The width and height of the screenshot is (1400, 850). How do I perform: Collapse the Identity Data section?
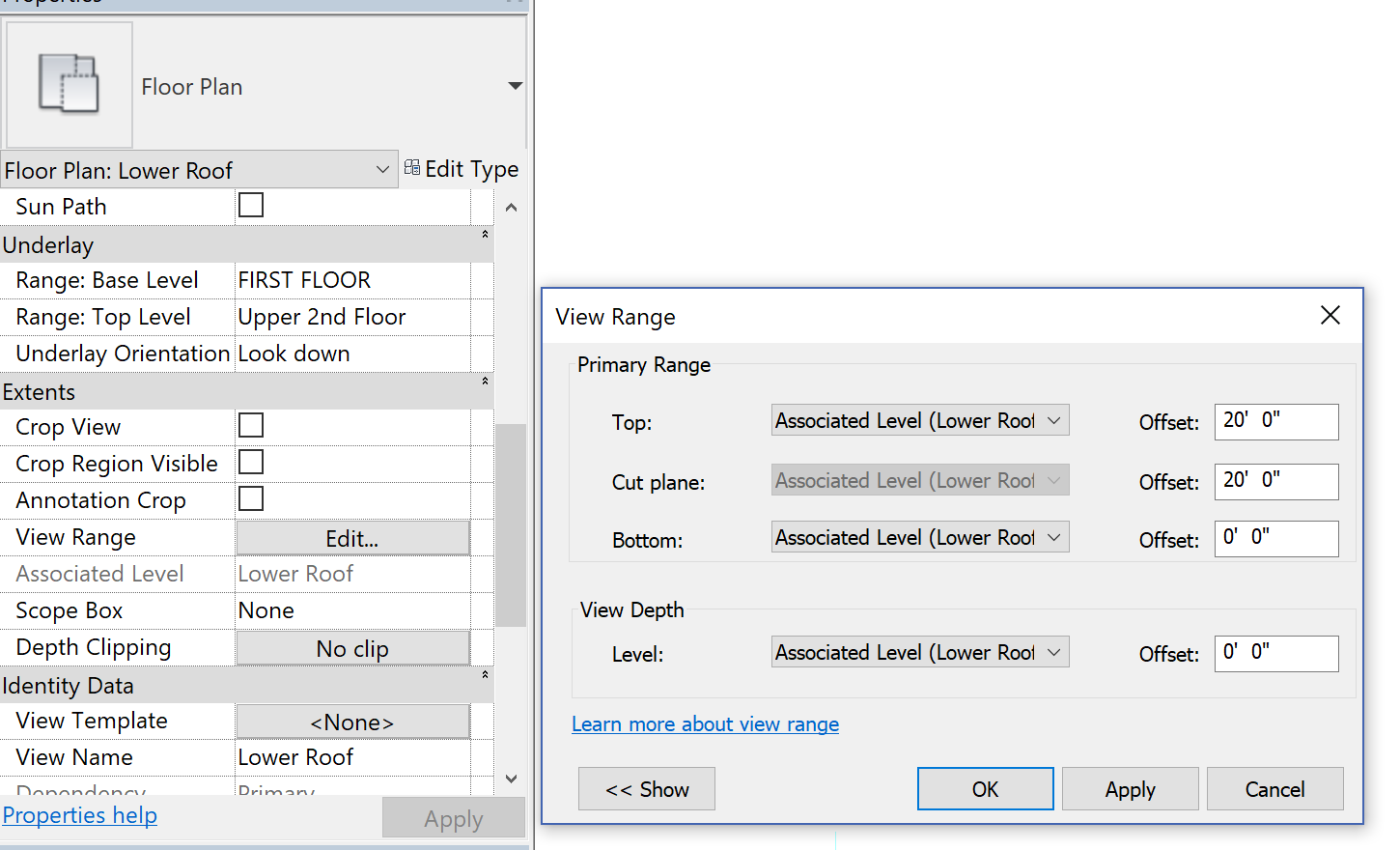(485, 675)
